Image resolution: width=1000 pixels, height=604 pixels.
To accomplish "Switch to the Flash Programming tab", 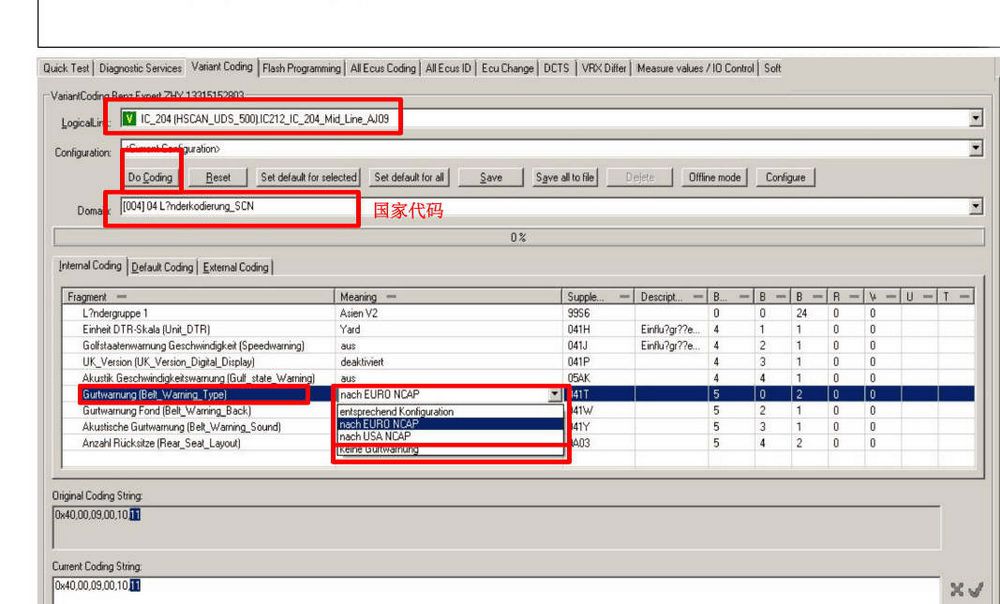I will pyautogui.click(x=301, y=68).
